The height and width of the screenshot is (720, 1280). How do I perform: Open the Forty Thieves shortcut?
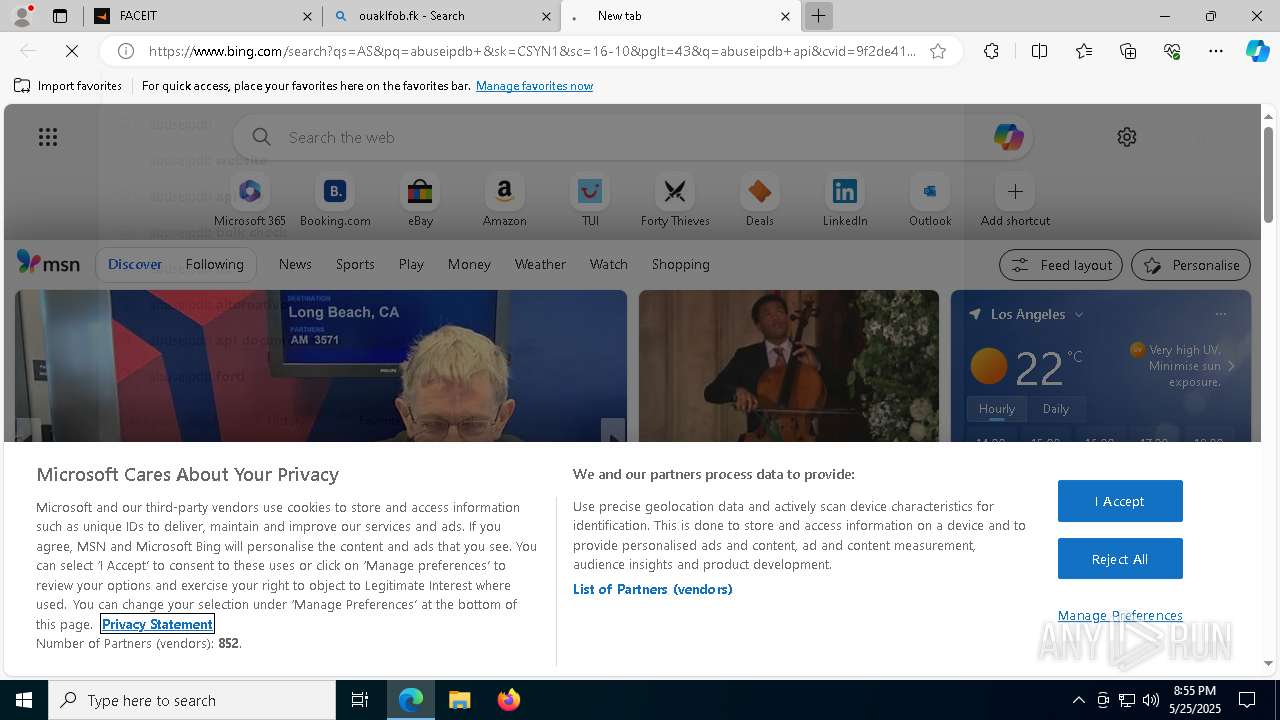tap(675, 201)
